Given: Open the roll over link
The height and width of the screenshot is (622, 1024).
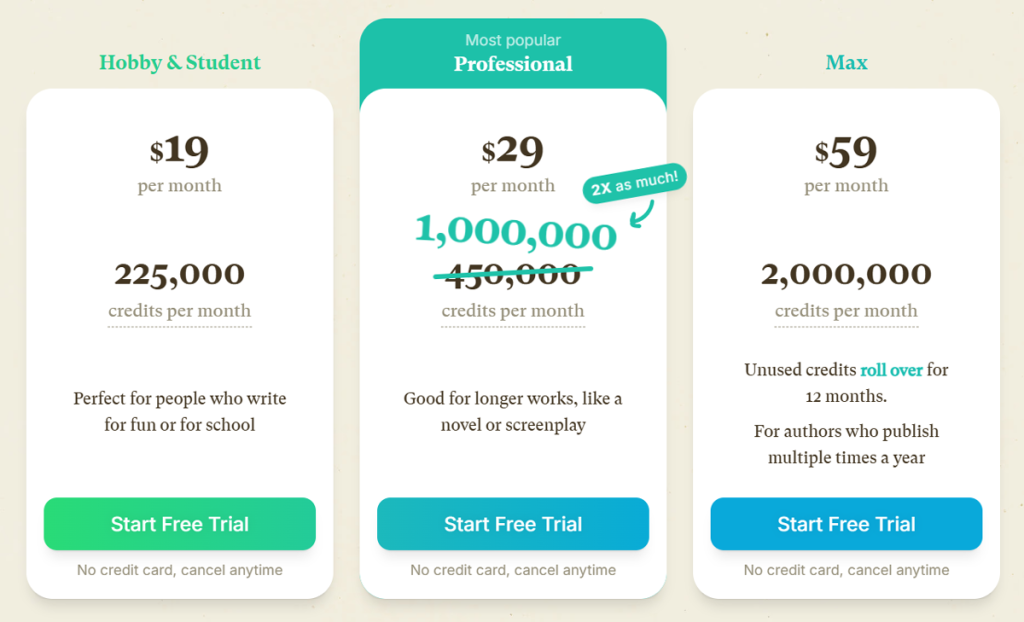Looking at the screenshot, I should 891,369.
